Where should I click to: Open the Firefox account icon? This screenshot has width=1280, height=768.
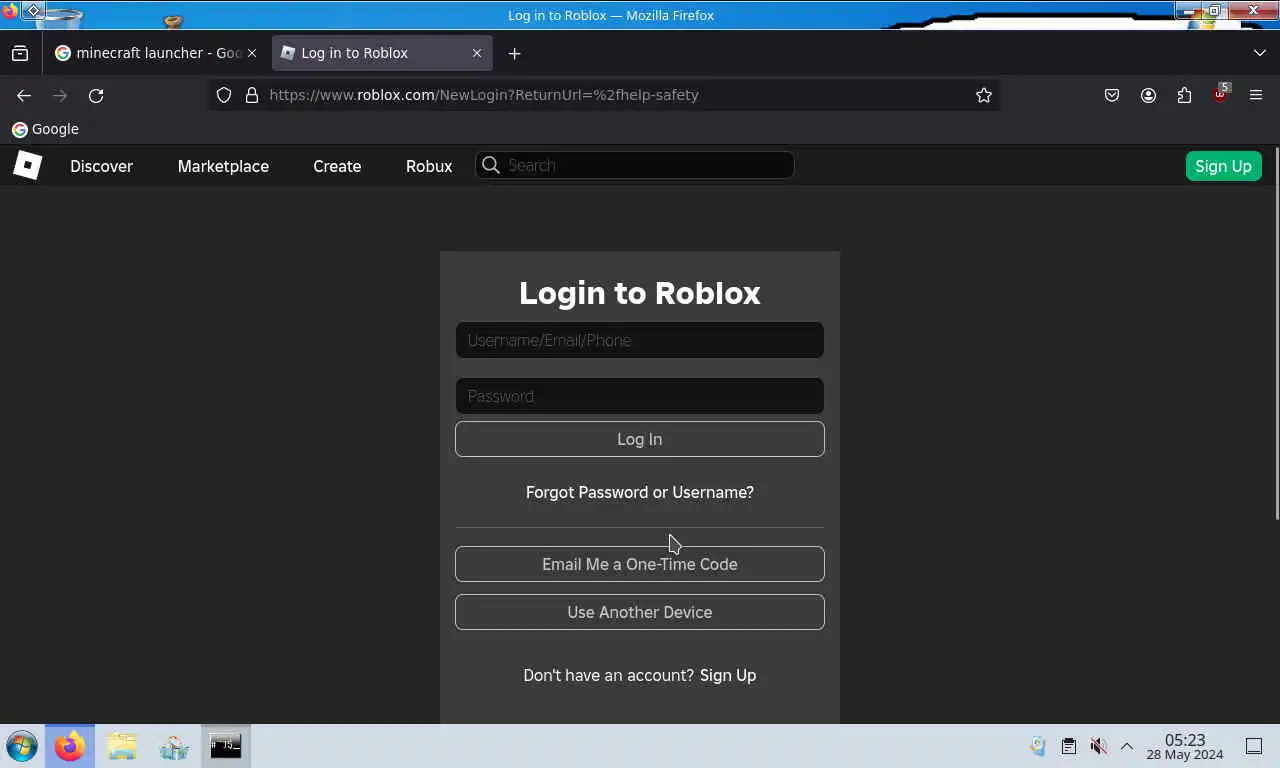click(x=1148, y=95)
